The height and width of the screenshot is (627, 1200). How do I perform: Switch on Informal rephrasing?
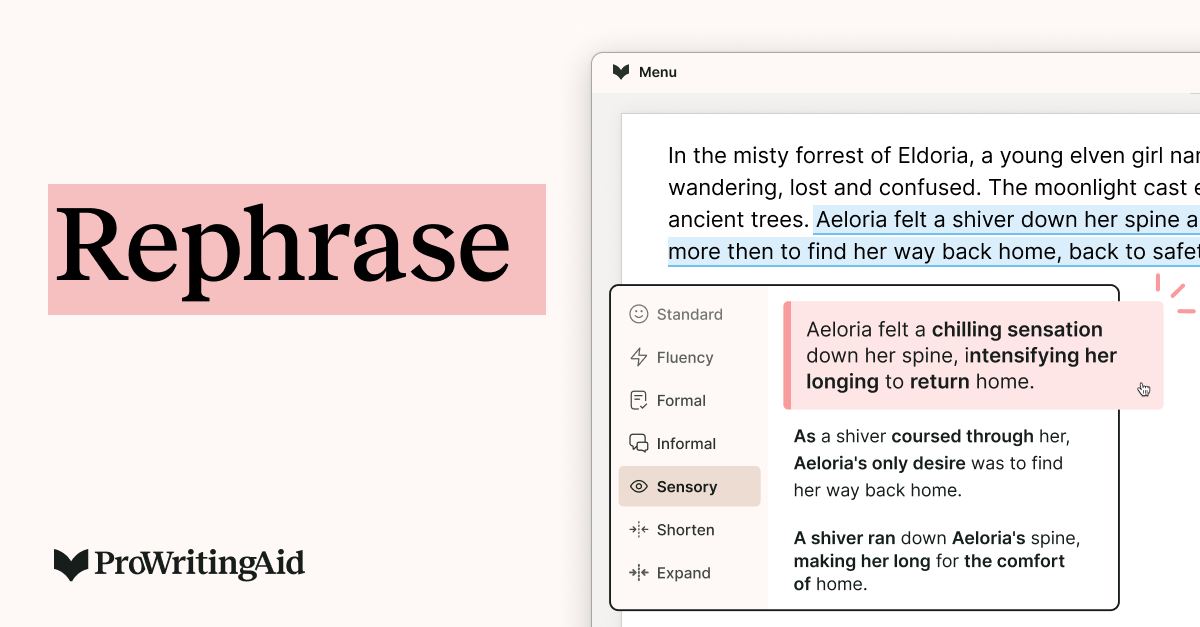tap(686, 443)
